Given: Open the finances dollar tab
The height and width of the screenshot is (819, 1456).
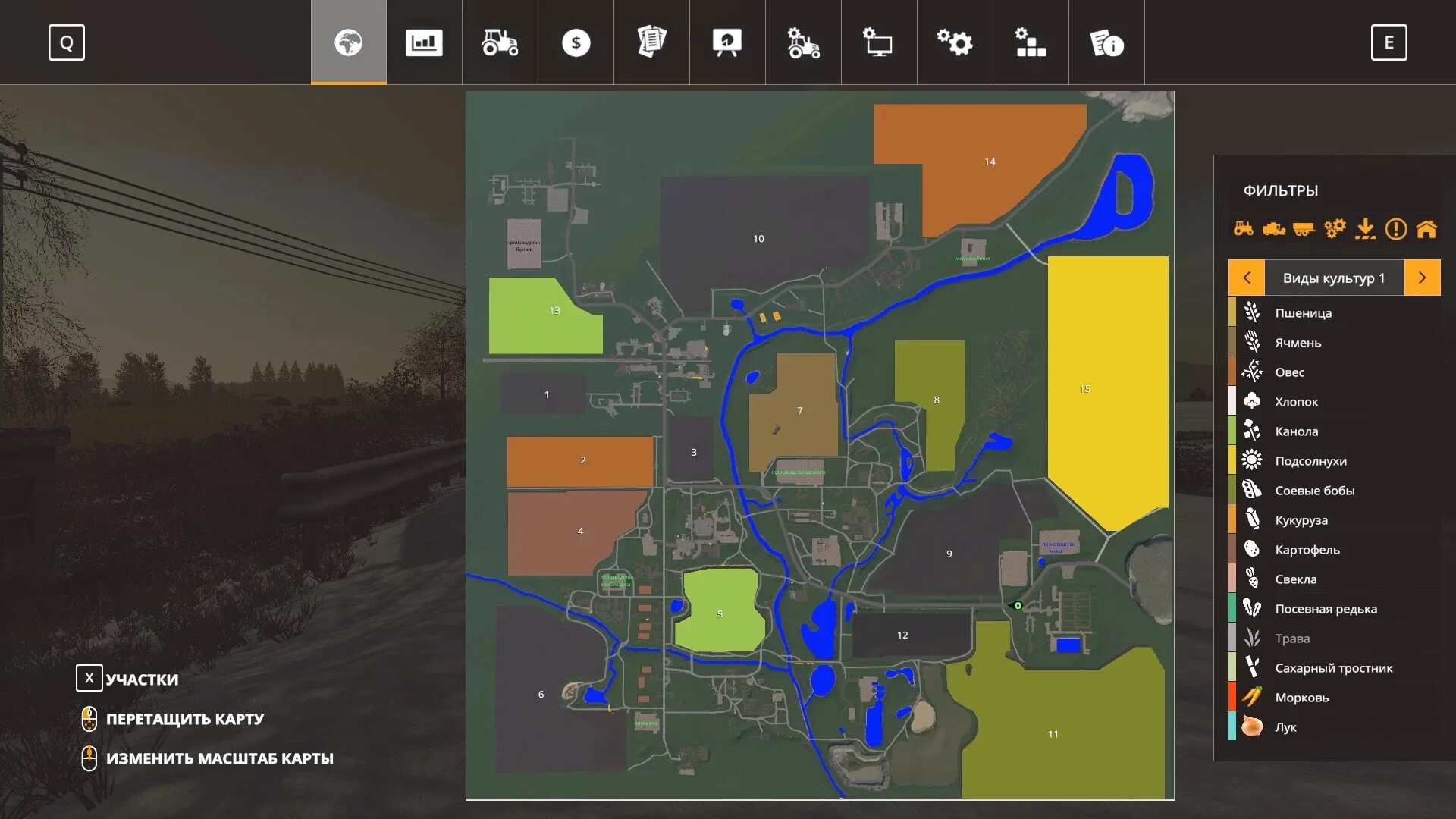Looking at the screenshot, I should [x=576, y=42].
